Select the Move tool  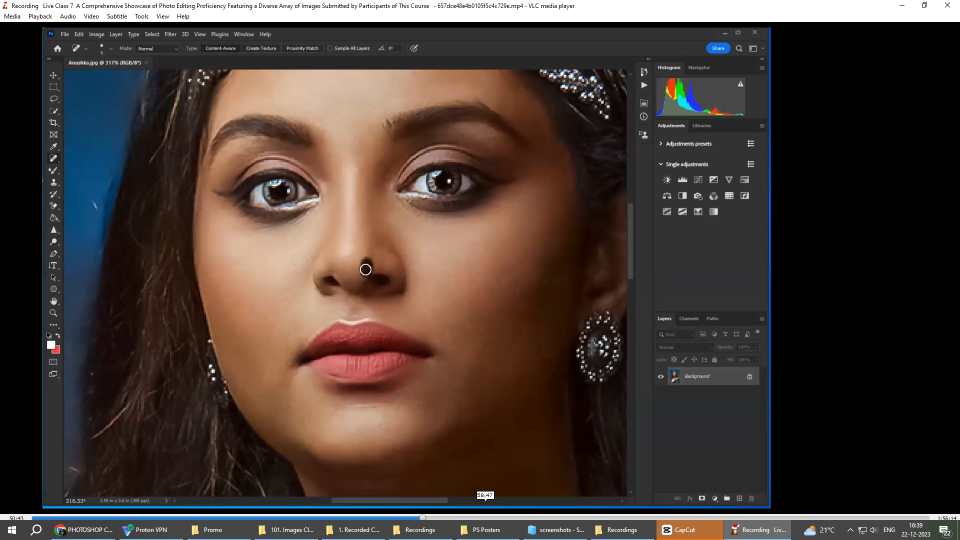coord(54,76)
